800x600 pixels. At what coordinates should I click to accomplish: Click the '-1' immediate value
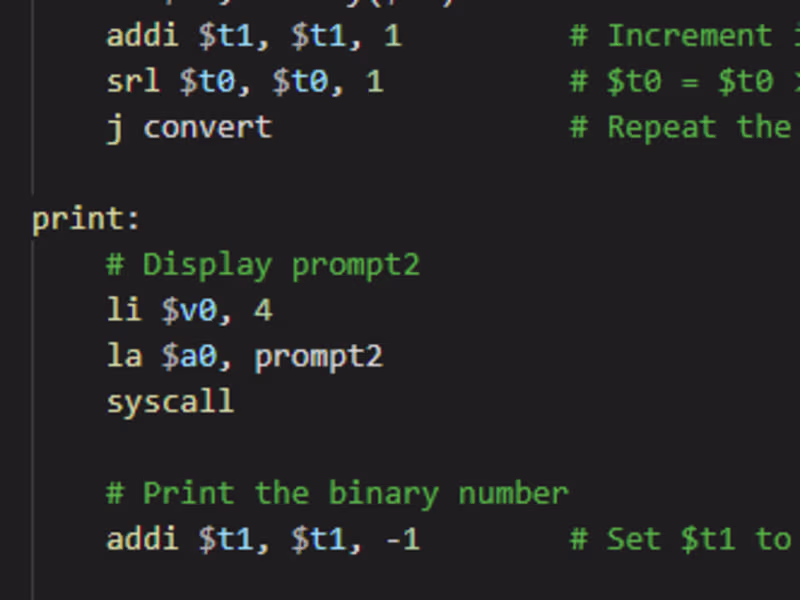pyautogui.click(x=401, y=539)
